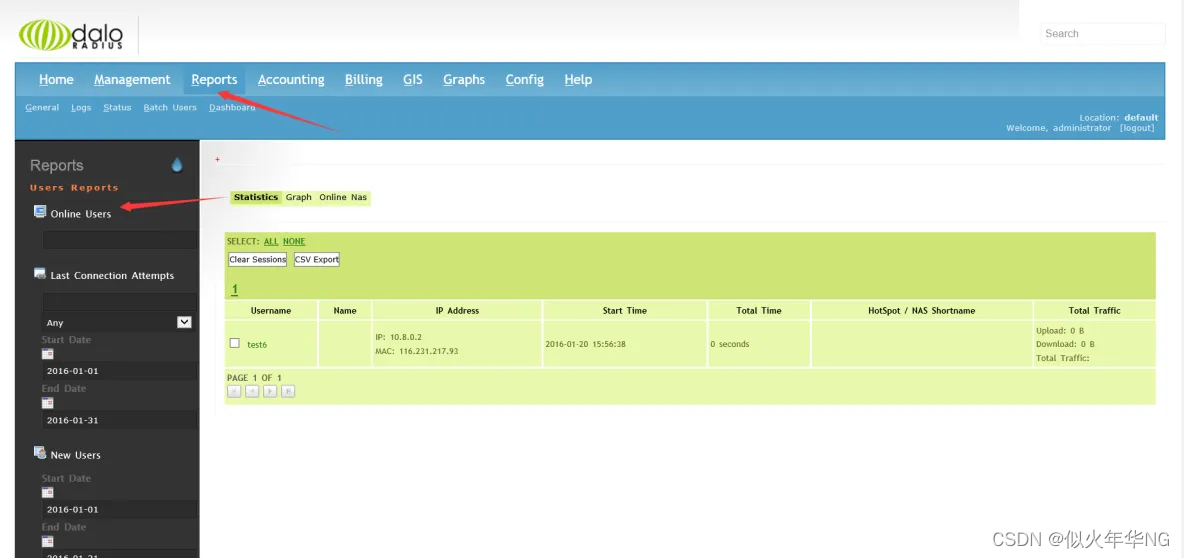Tick the checkbox for user test6

235,344
